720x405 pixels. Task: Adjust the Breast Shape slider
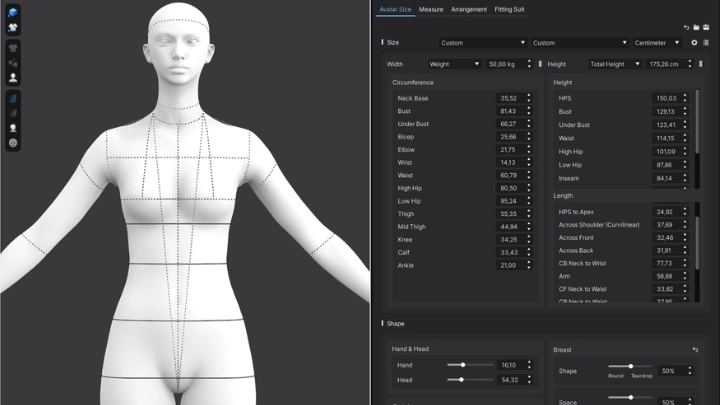631,366
